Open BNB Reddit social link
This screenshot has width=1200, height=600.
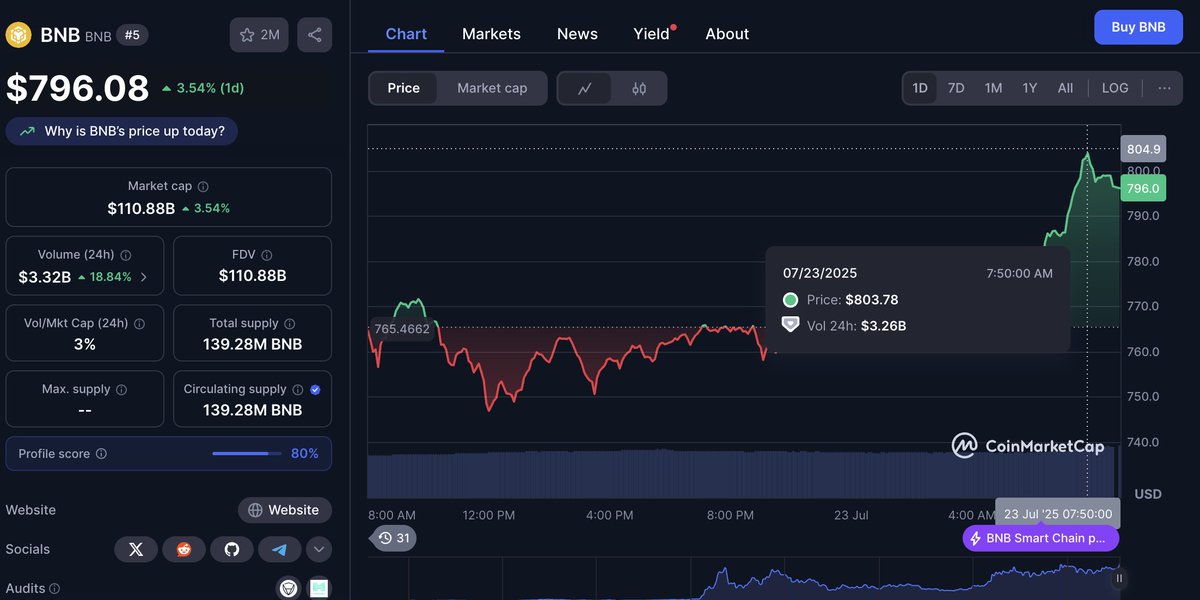pos(184,549)
